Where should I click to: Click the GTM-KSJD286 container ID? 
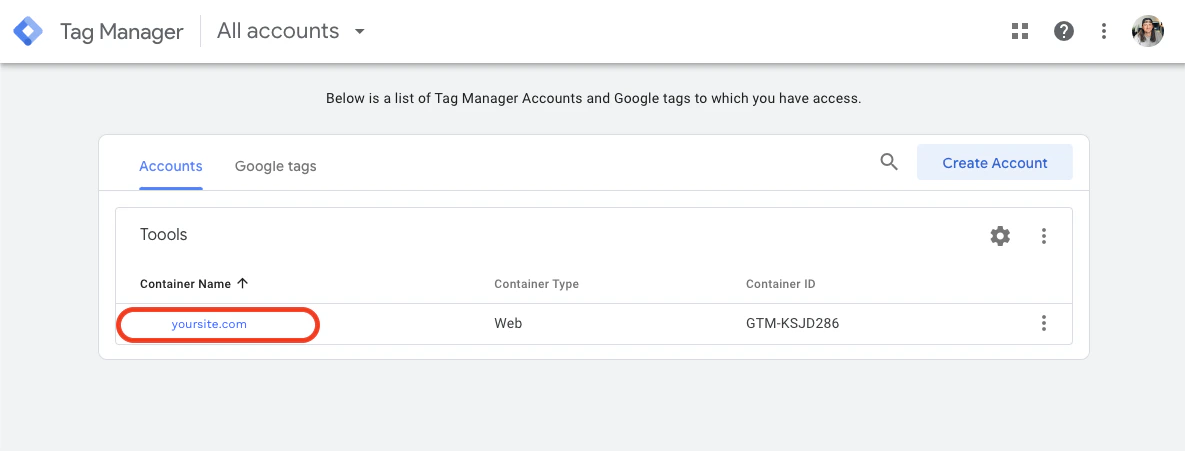(x=793, y=323)
